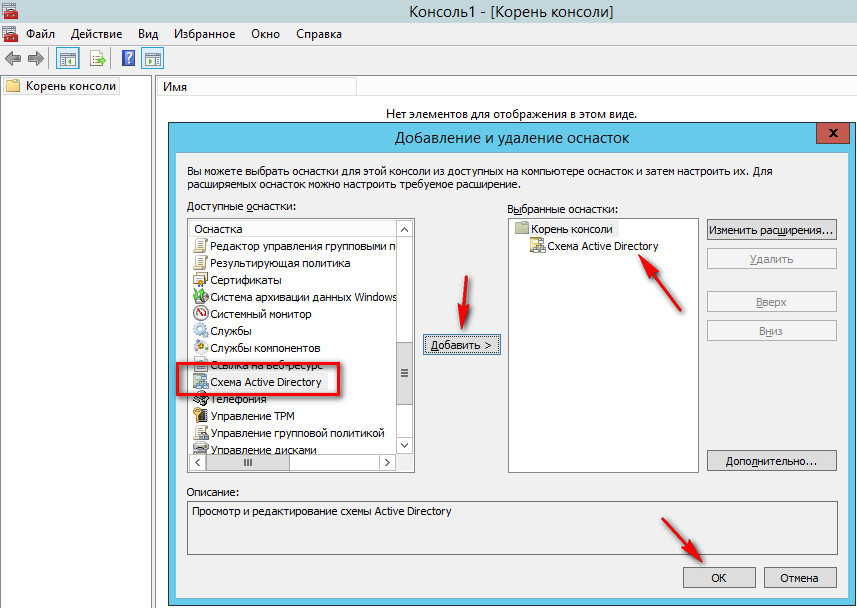Click the Корень консоли folder icon in left tree
The image size is (857, 608).
pyautogui.click(x=13, y=86)
